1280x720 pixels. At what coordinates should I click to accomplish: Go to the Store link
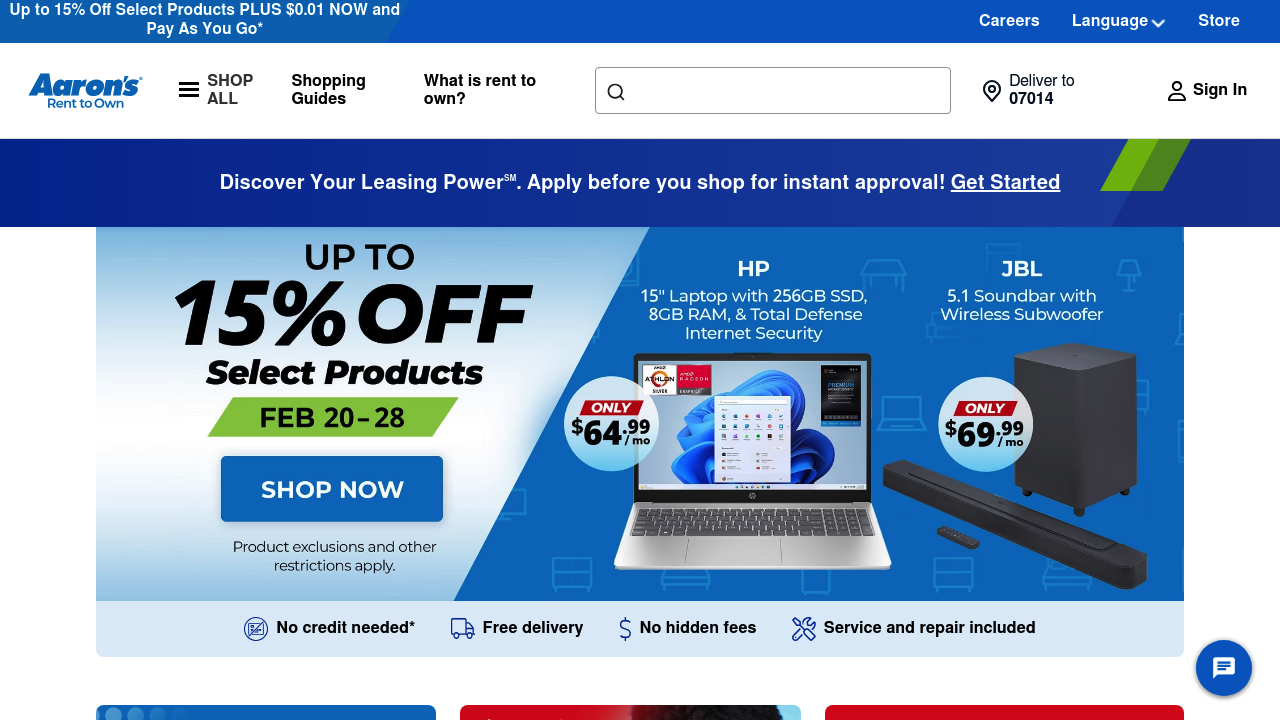[1219, 21]
